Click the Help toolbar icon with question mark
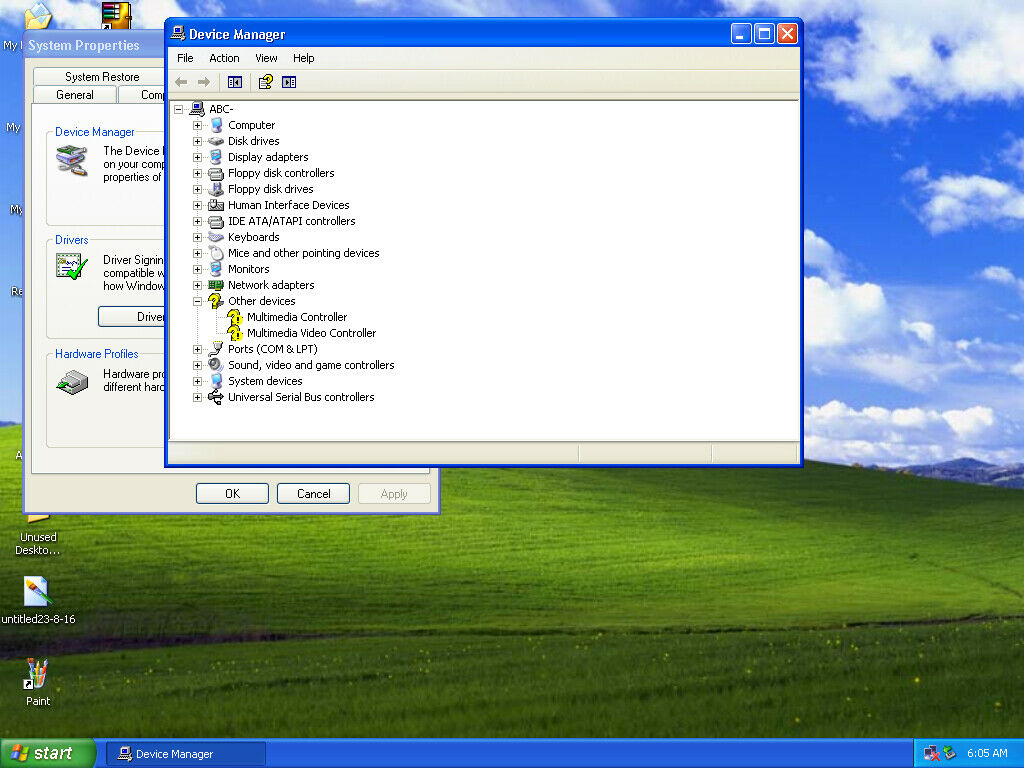 [265, 82]
